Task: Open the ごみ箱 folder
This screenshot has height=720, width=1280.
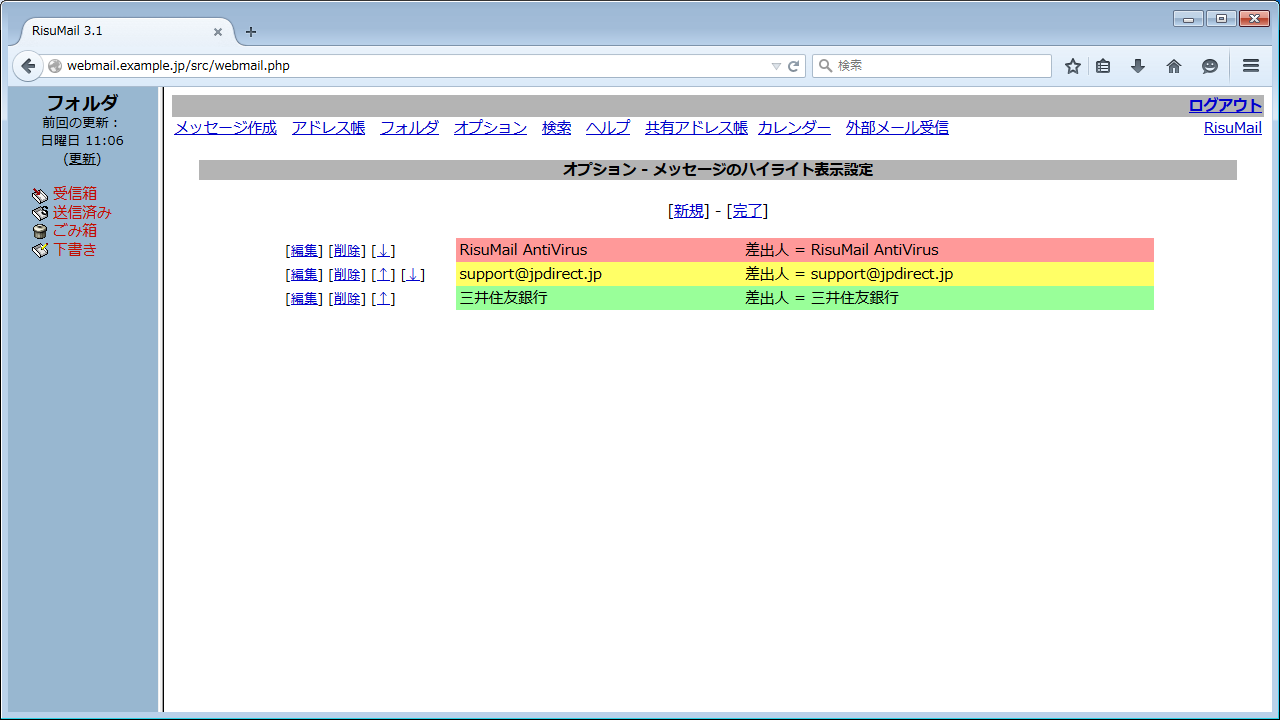Action: [75, 231]
